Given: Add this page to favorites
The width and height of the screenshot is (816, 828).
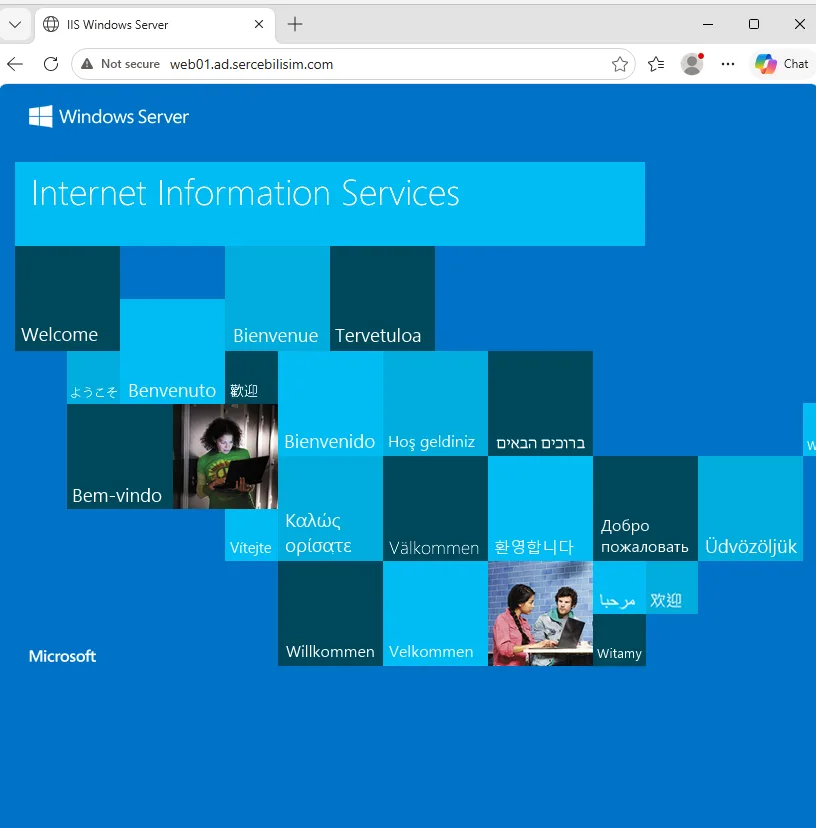Looking at the screenshot, I should pos(620,64).
